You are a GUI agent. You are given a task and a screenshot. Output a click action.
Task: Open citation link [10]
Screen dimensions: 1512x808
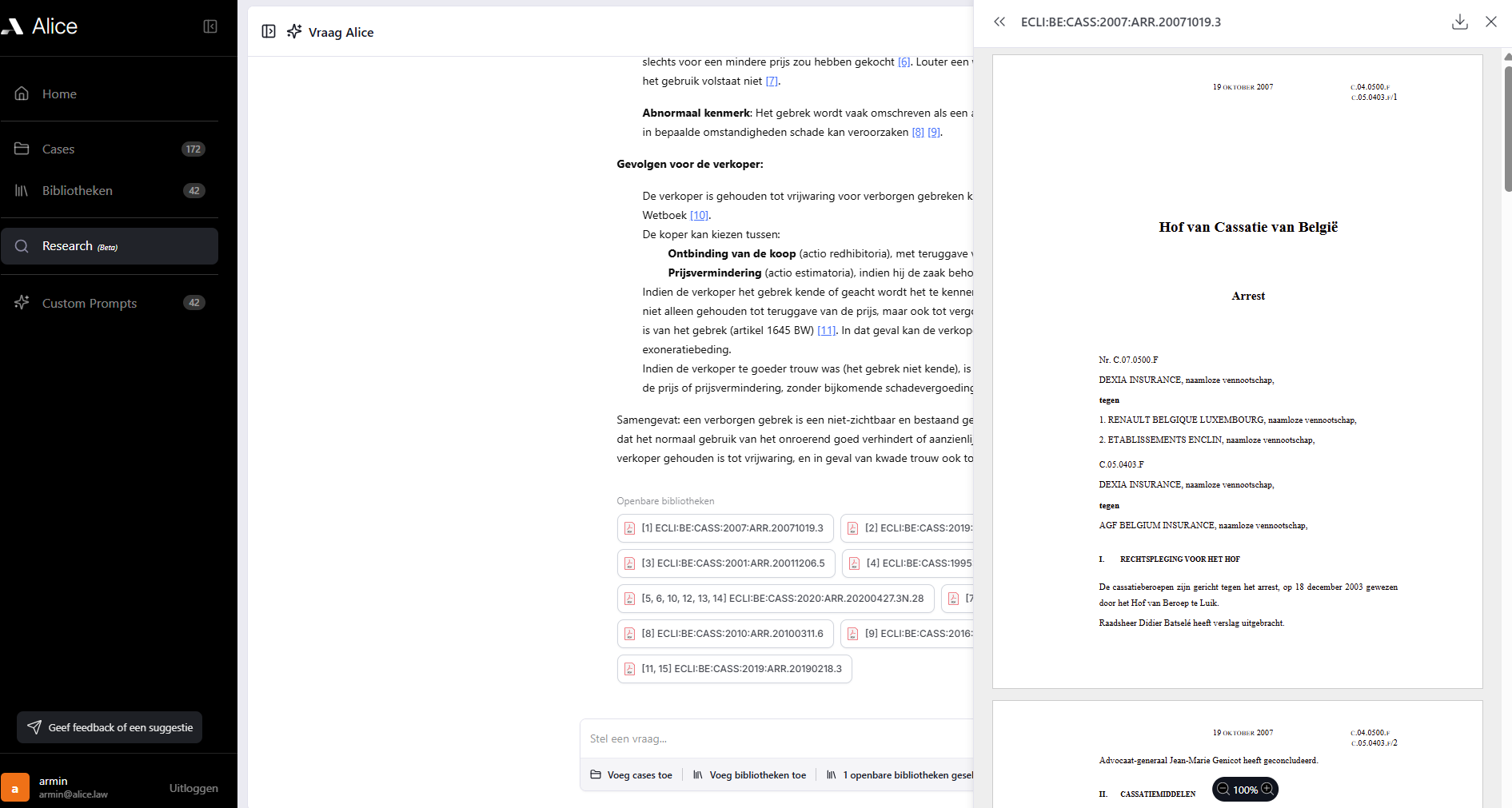coord(699,215)
